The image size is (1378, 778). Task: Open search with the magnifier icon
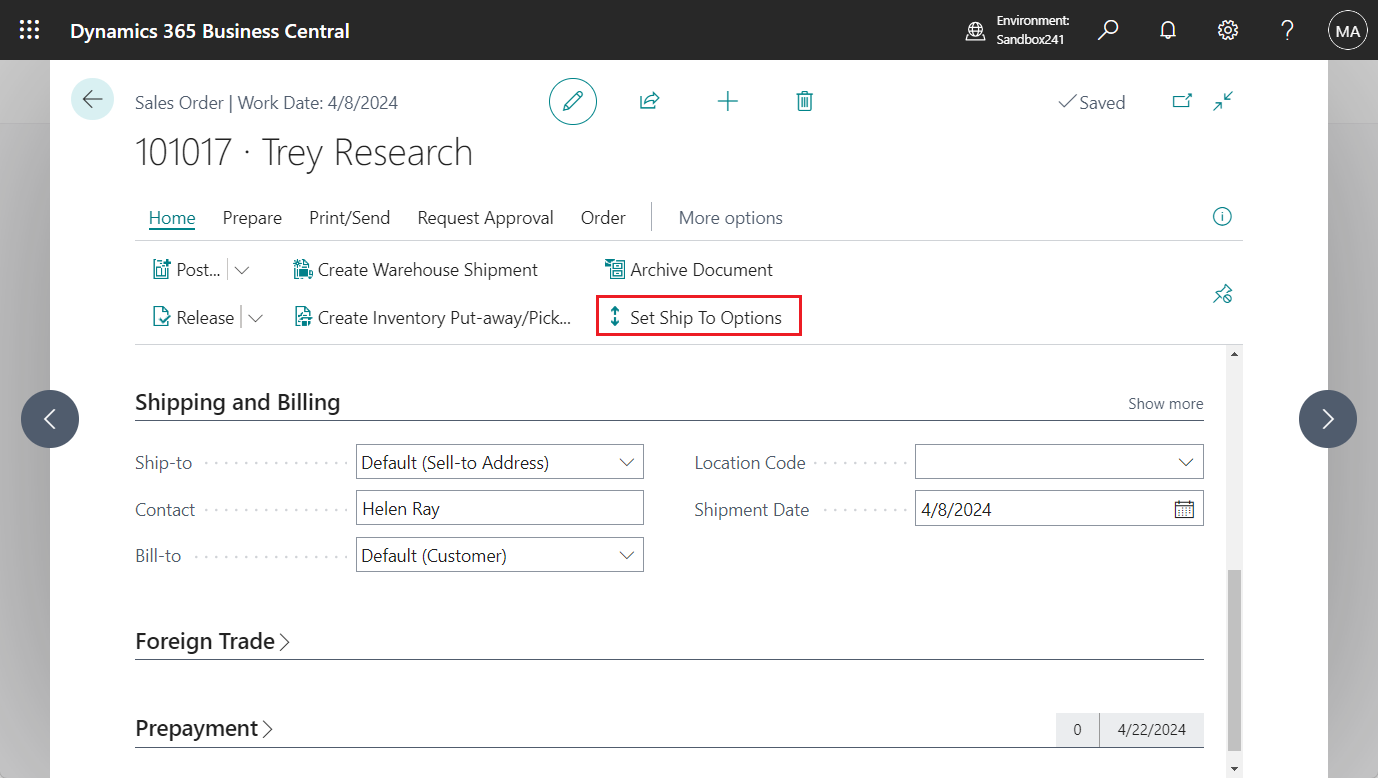[1108, 30]
